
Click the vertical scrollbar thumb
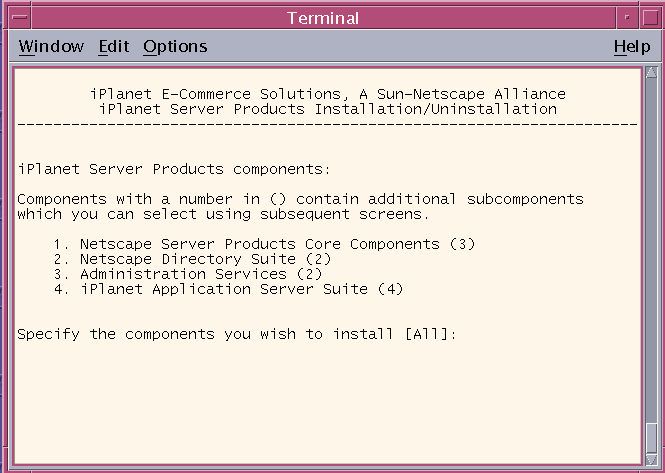[651, 438]
